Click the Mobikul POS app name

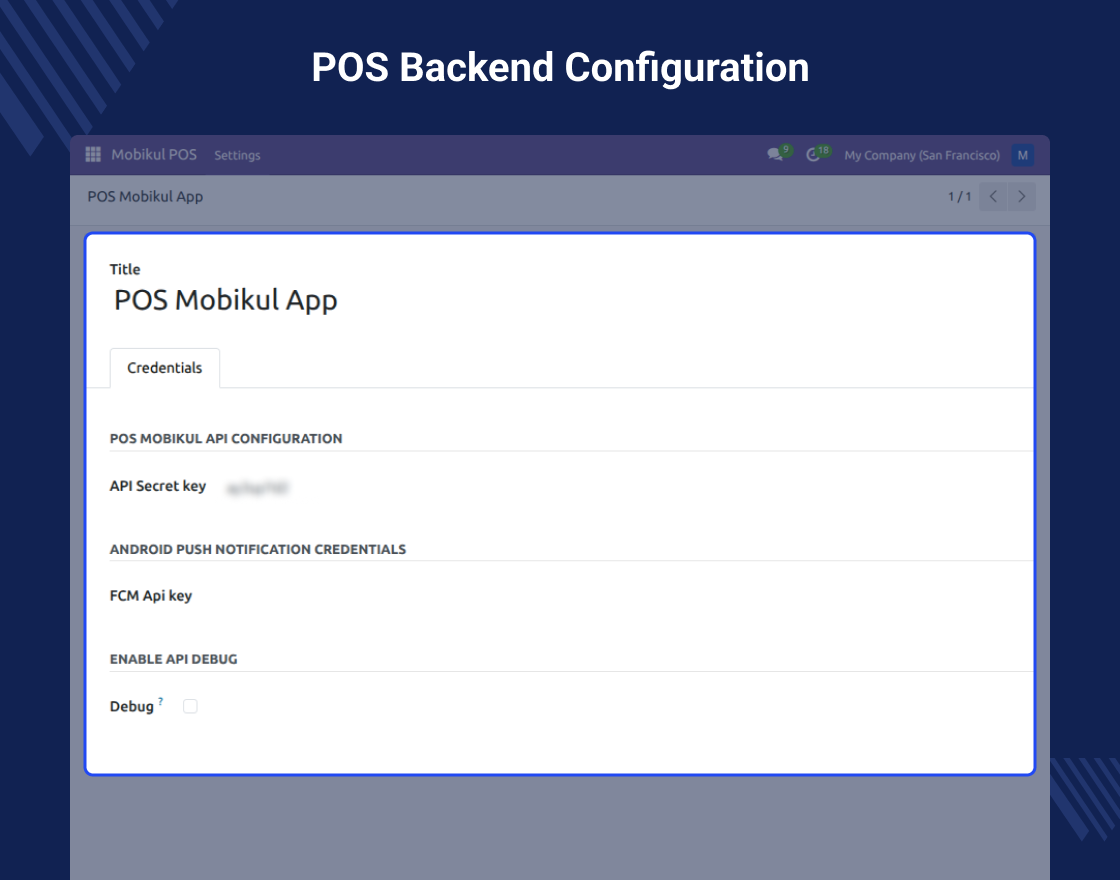(x=154, y=154)
